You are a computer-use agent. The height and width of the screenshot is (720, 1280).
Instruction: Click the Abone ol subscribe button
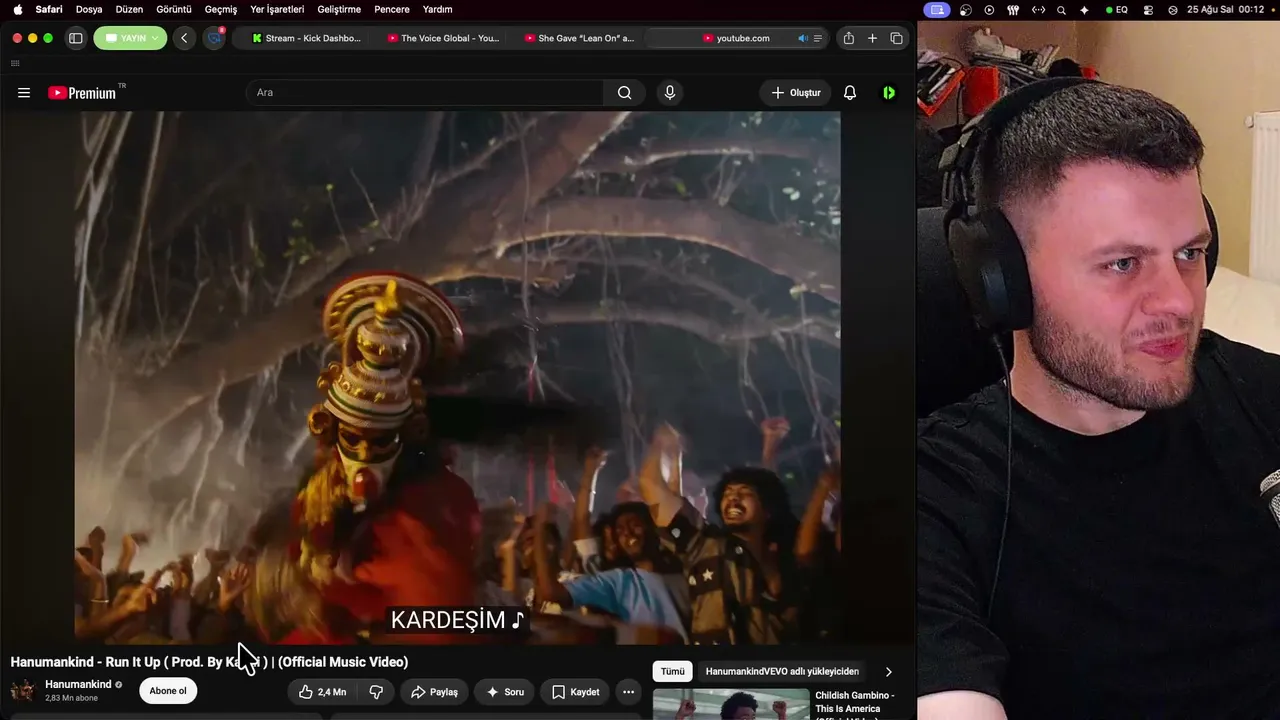click(x=168, y=691)
